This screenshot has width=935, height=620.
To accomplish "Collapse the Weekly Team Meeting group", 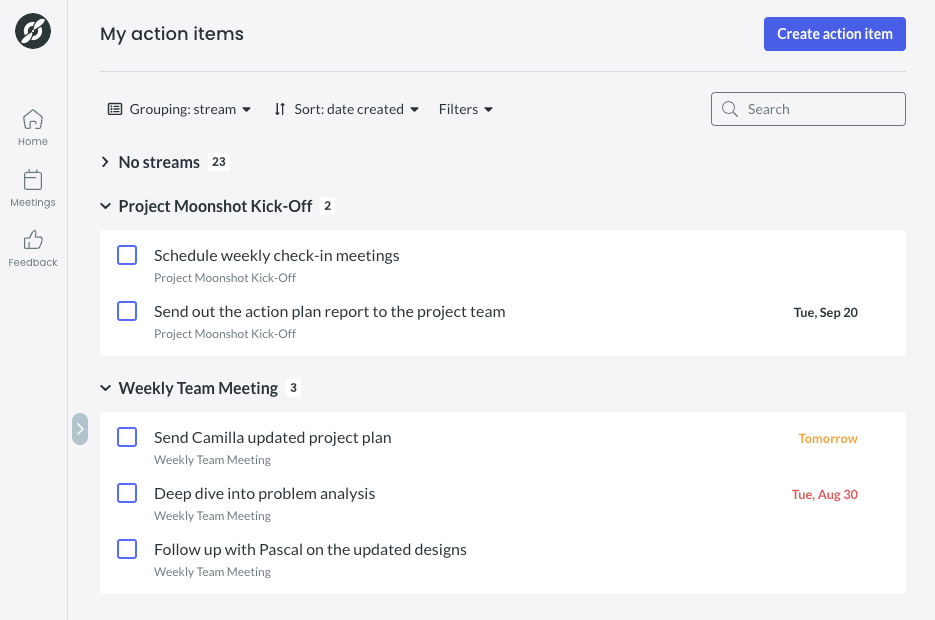I will (106, 388).
